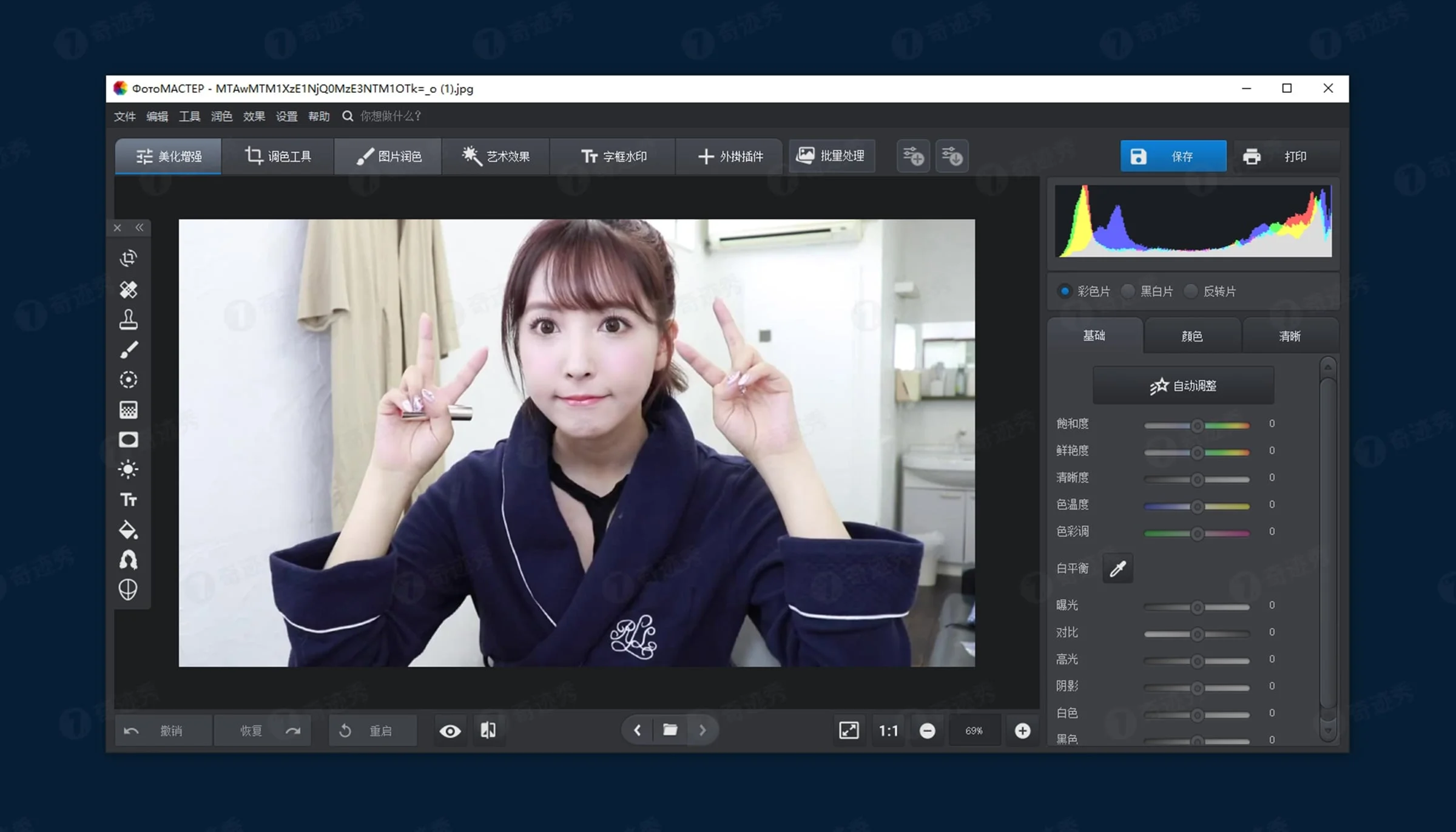Click the blue 保存 save button
Screen dimensions: 1456x832
coord(1173,157)
